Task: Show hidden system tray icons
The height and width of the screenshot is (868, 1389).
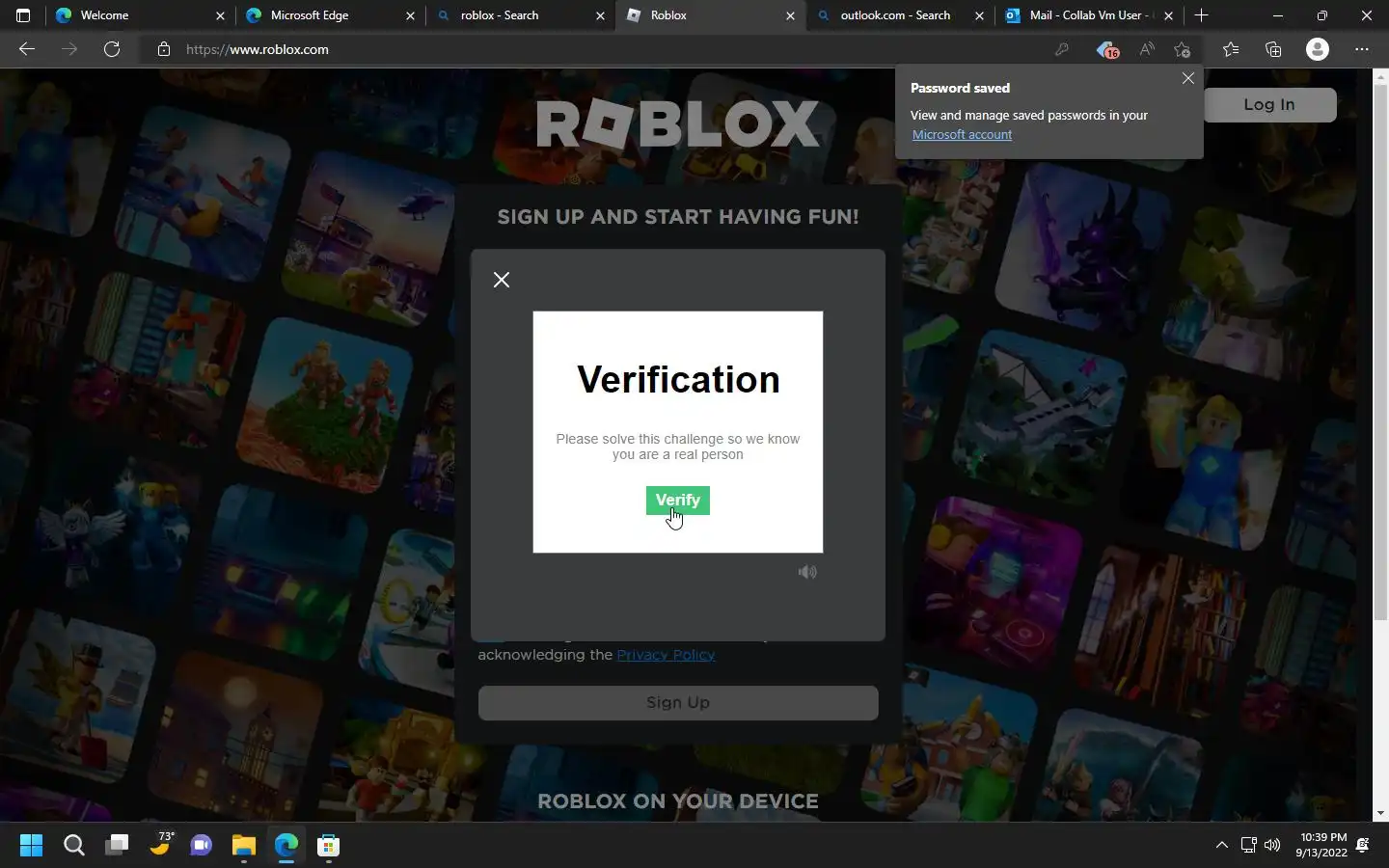Action: pos(1221,846)
